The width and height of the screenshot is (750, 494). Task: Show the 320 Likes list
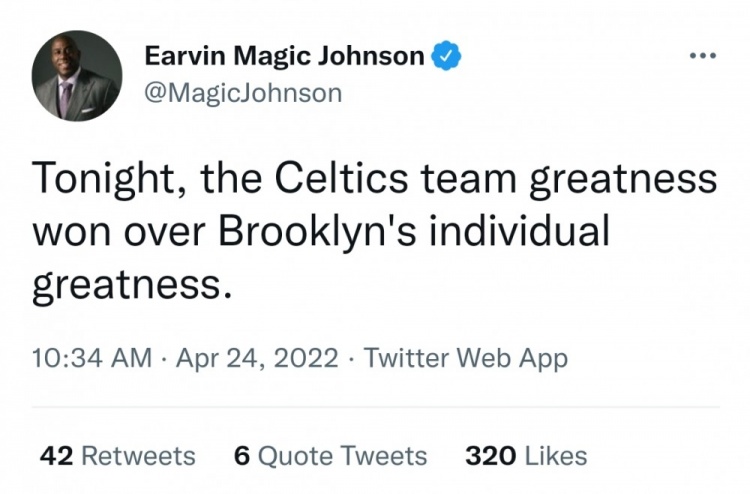pos(526,455)
